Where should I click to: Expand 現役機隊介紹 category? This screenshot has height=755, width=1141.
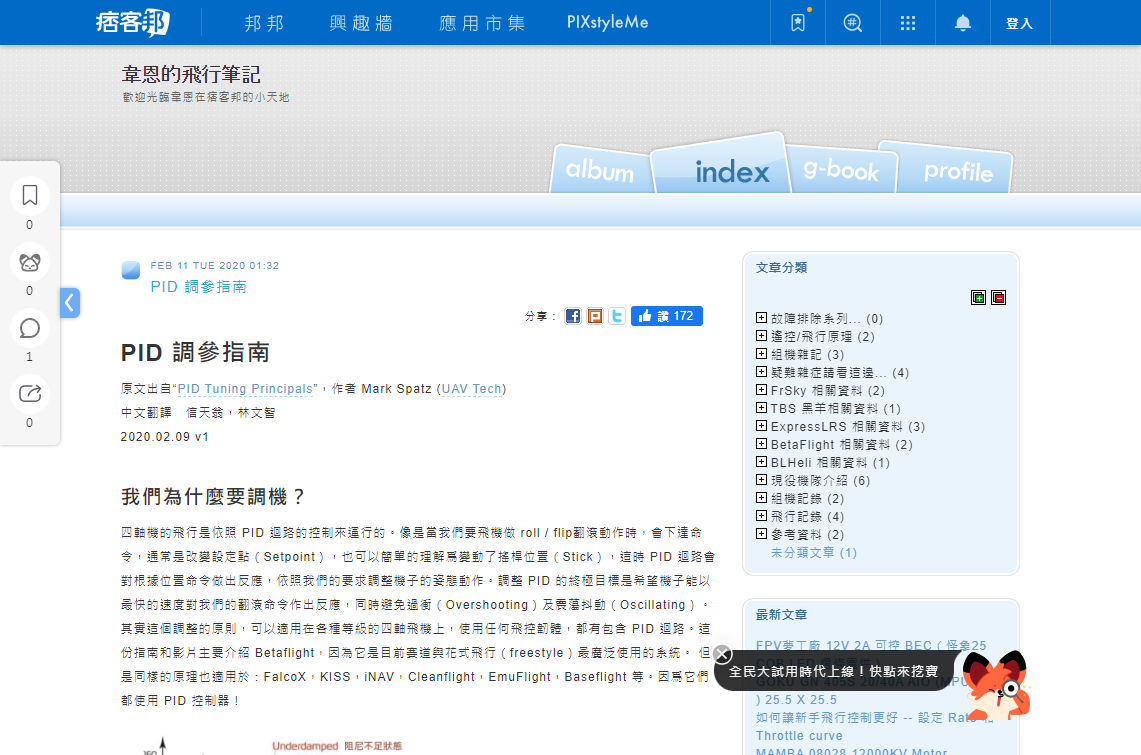click(761, 480)
